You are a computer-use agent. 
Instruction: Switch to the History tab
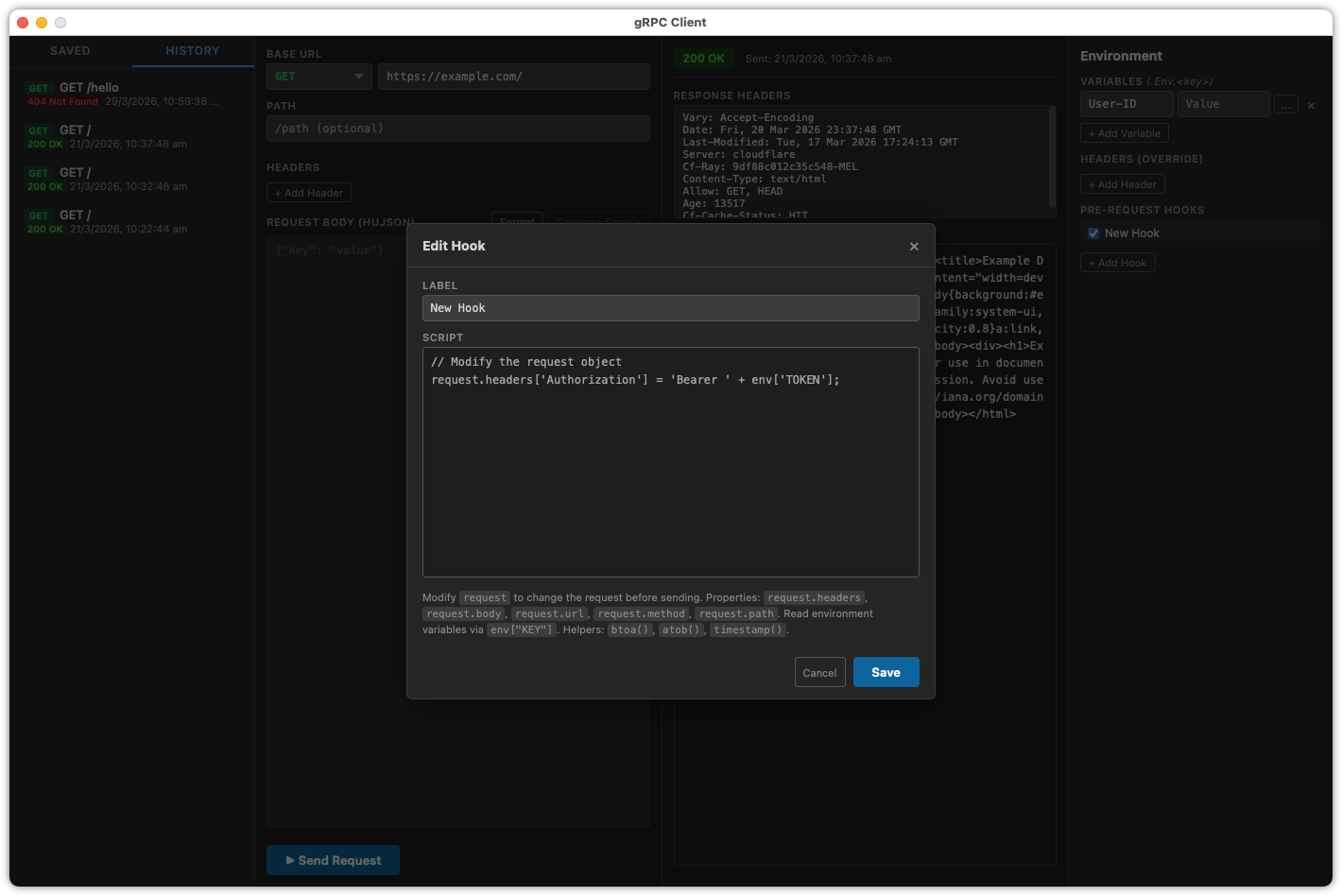(x=193, y=51)
